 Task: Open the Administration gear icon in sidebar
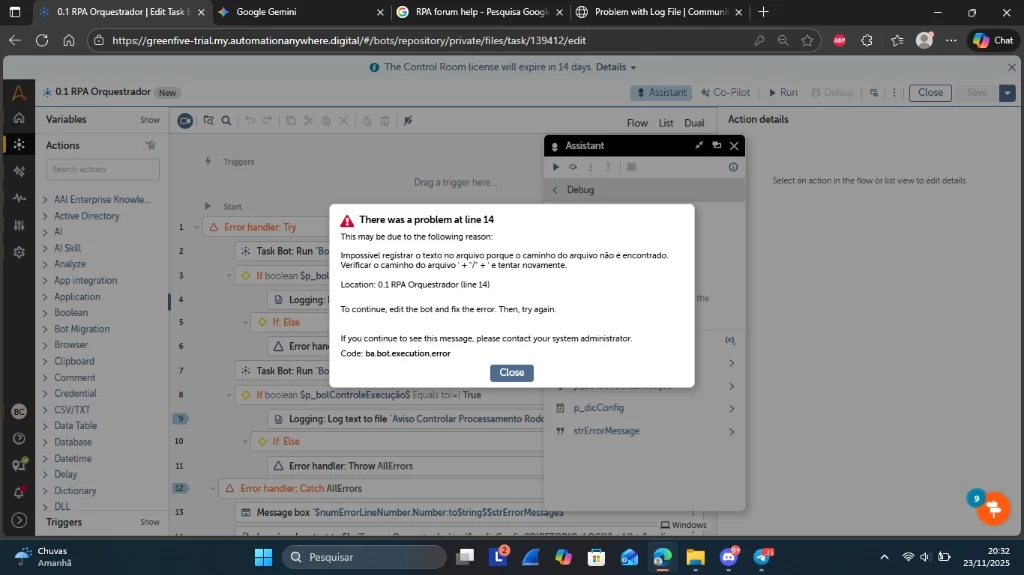point(19,252)
